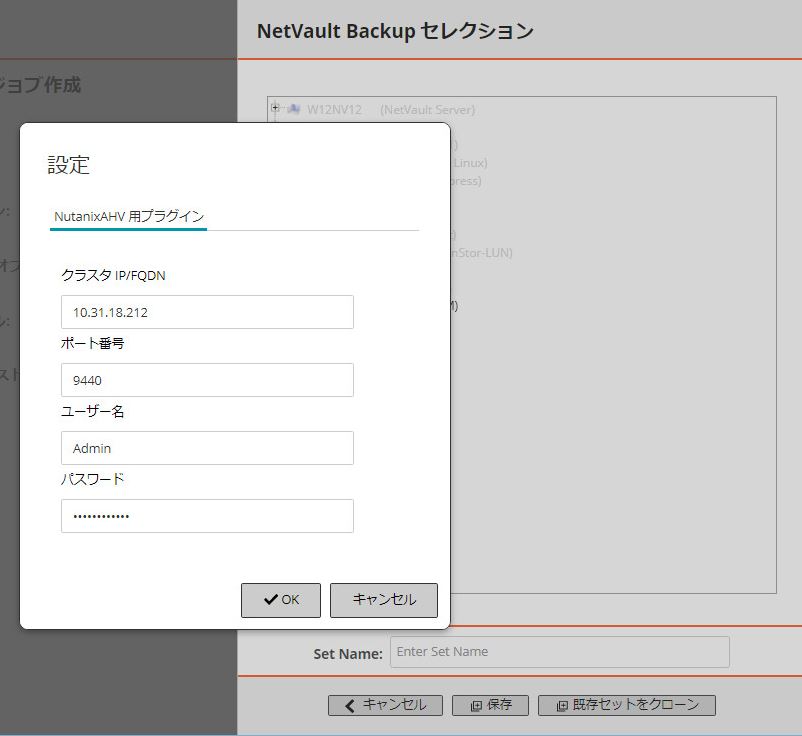802x736 pixels.
Task: Click the ポート番号 label
Action: pyautogui.click(x=92, y=343)
